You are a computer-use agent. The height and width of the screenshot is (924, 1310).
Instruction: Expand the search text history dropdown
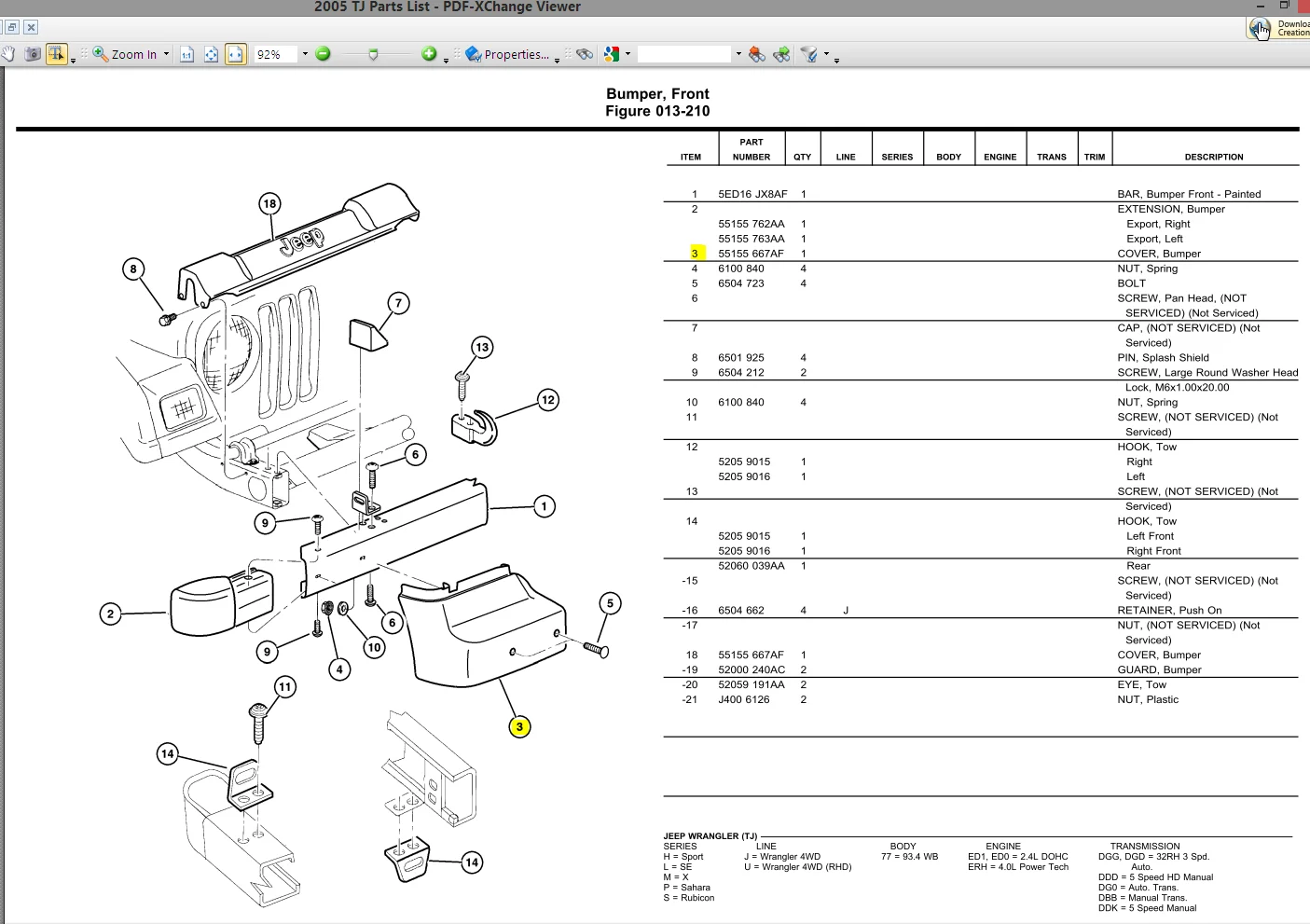(738, 54)
